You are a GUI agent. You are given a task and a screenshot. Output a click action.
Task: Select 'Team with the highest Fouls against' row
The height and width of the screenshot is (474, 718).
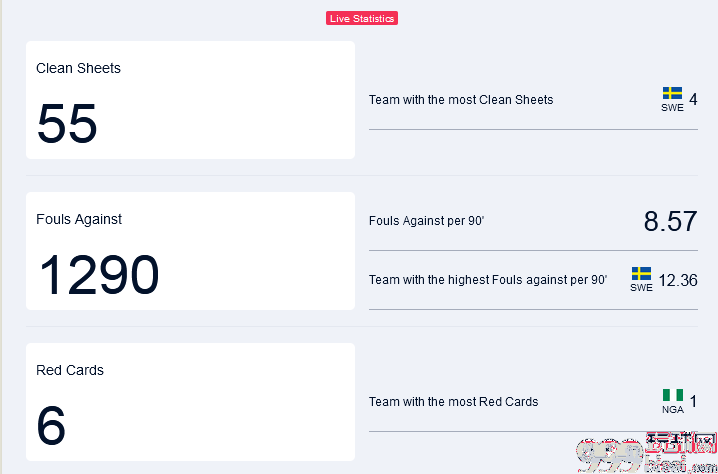tap(533, 280)
